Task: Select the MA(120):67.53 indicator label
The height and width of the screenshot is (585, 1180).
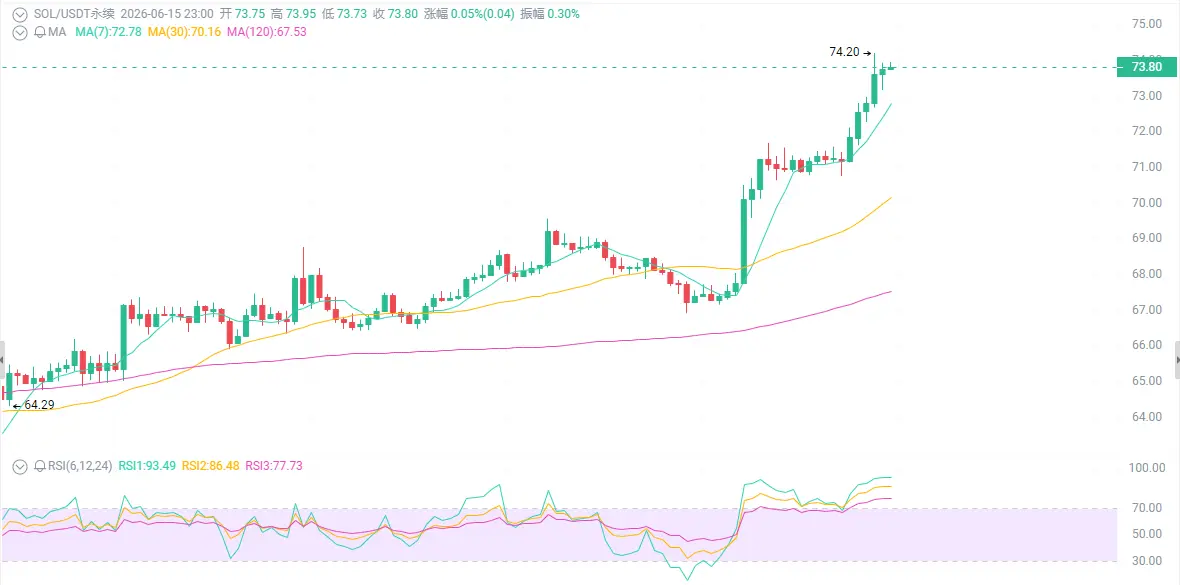Action: (x=266, y=32)
